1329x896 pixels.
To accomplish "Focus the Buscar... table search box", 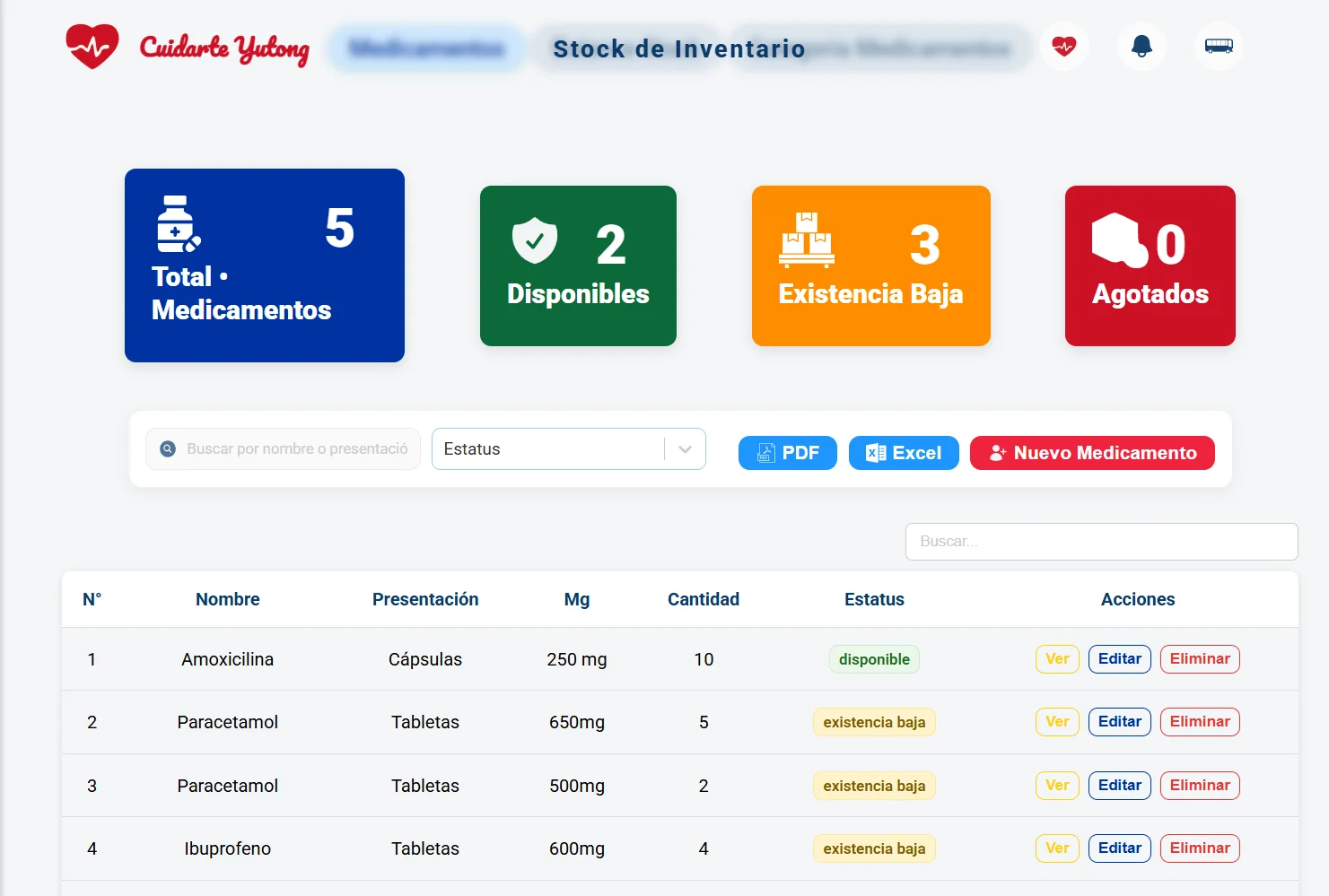I will pyautogui.click(x=1102, y=542).
